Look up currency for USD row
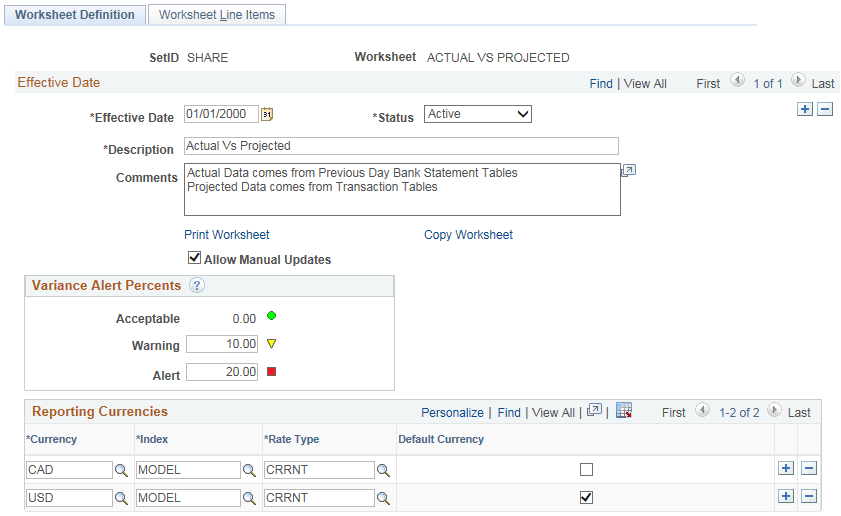The height and width of the screenshot is (516, 841). (x=121, y=498)
